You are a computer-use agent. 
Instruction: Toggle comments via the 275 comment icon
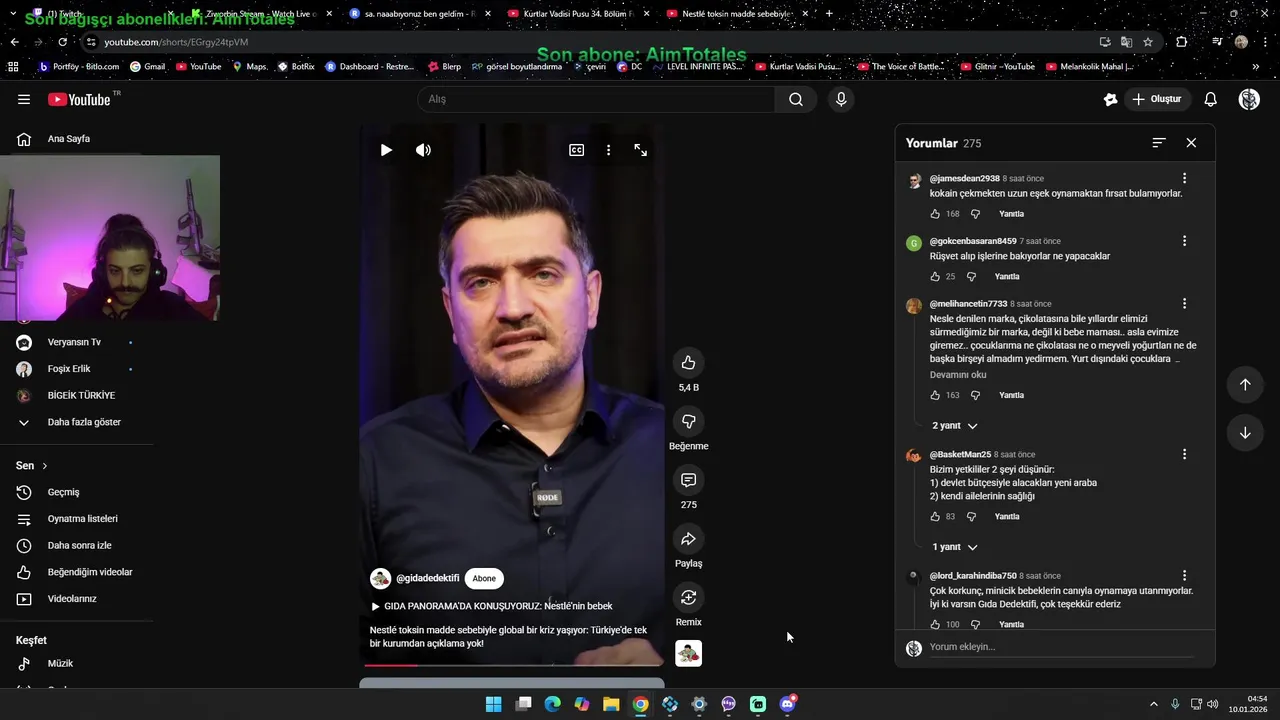(688, 480)
